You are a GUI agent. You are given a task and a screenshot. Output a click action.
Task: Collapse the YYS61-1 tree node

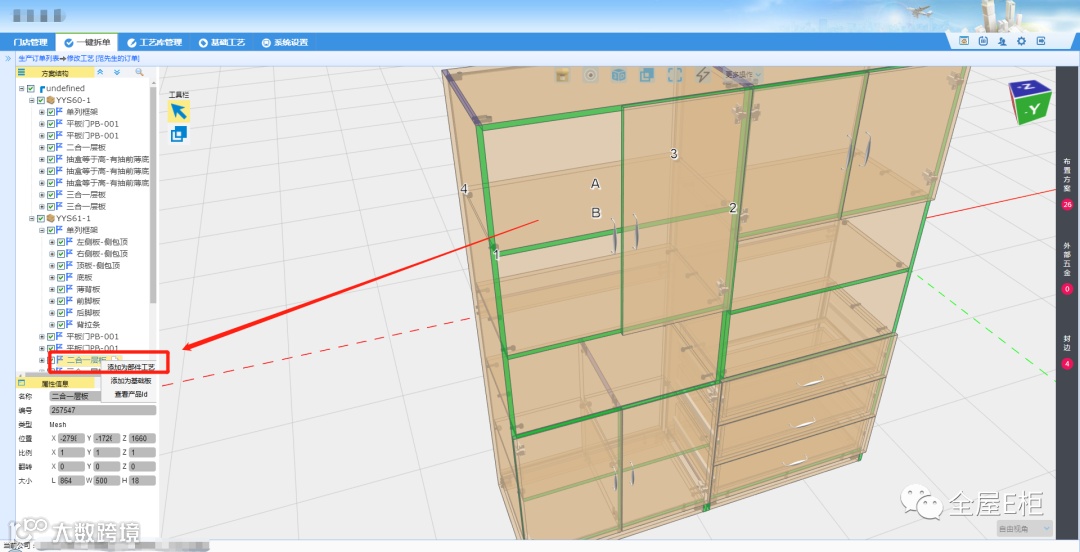(32, 218)
